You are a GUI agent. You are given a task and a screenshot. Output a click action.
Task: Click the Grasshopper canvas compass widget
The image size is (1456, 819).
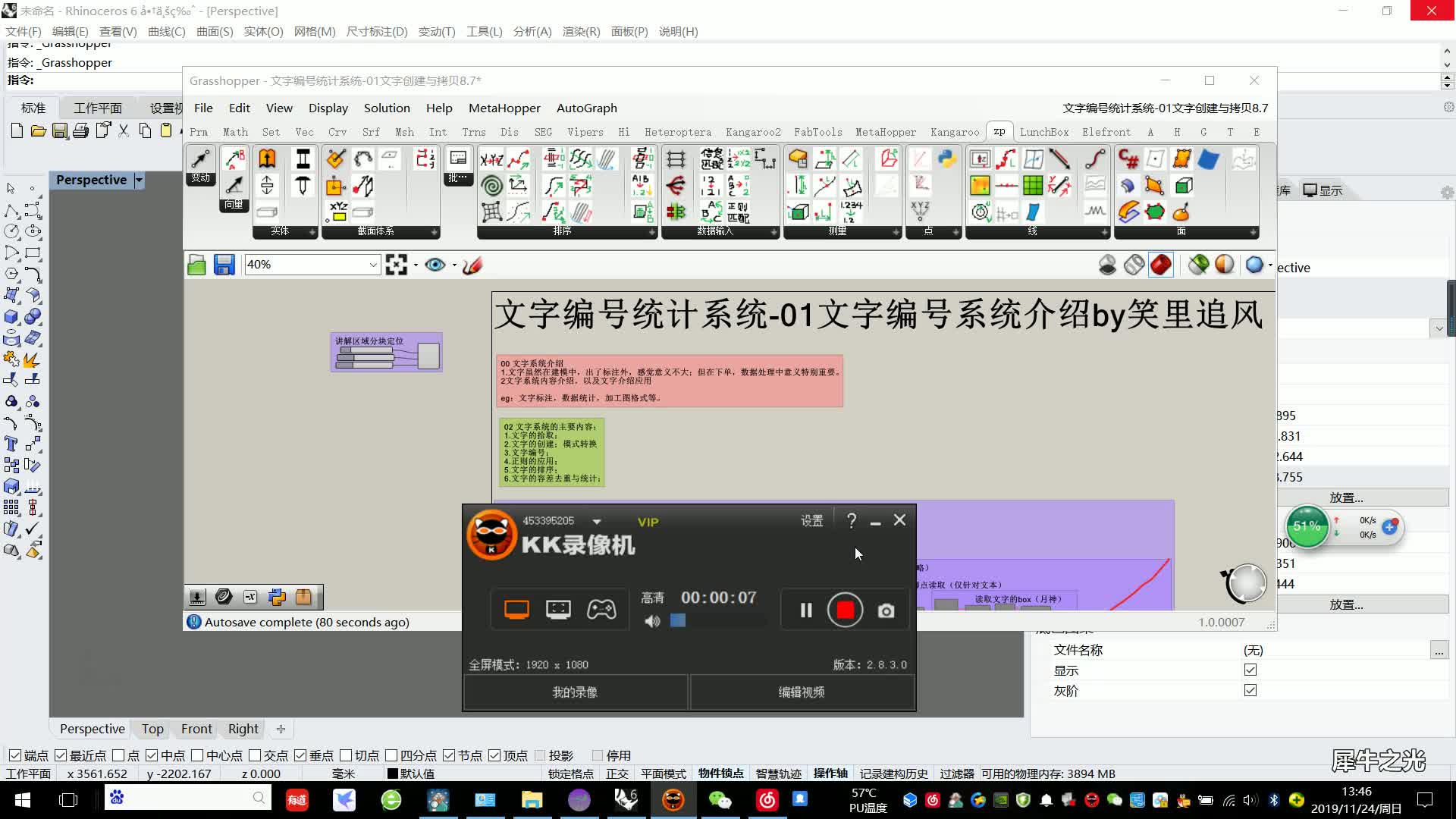[1244, 583]
